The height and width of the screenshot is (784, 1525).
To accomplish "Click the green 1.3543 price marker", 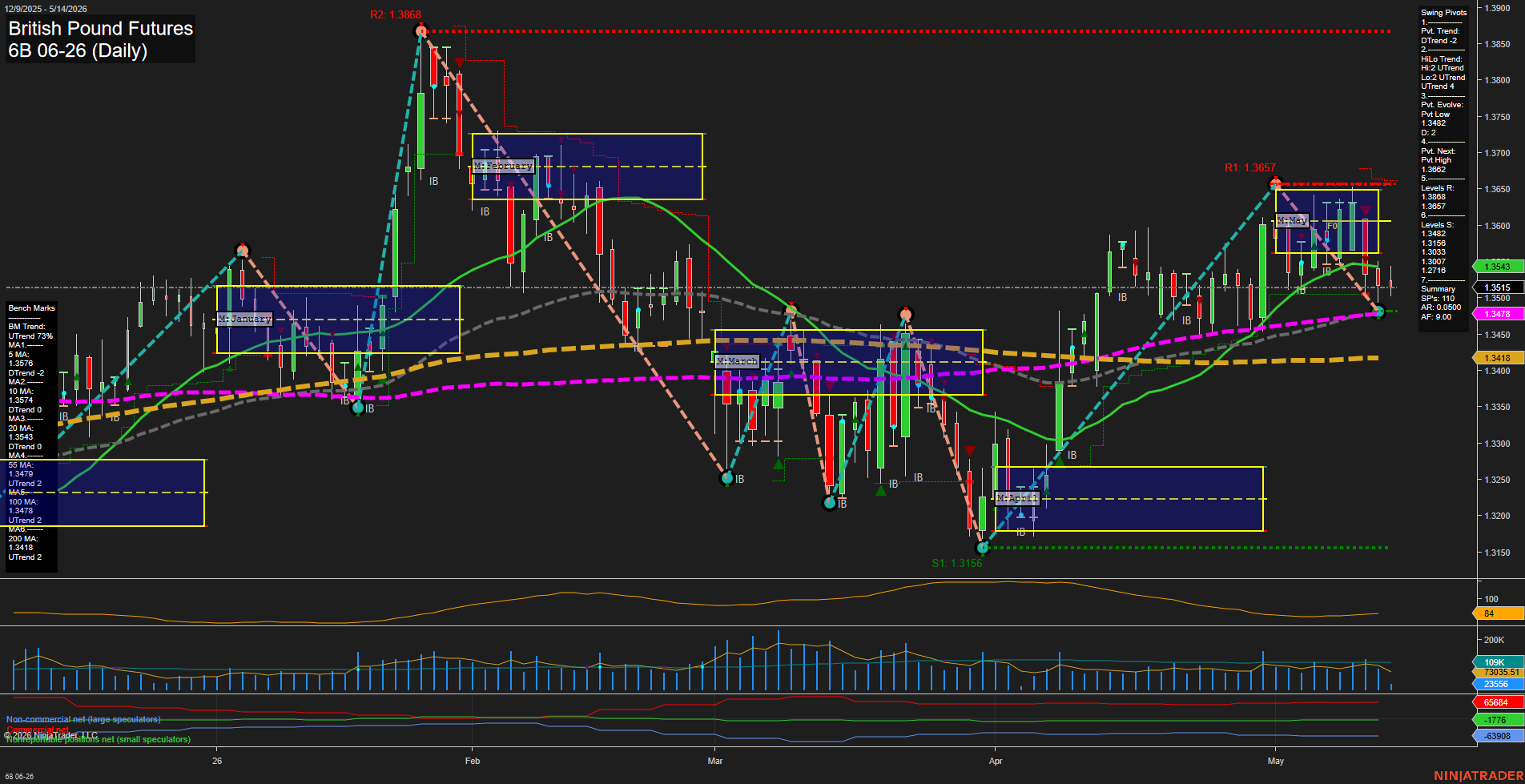I will [1498, 267].
